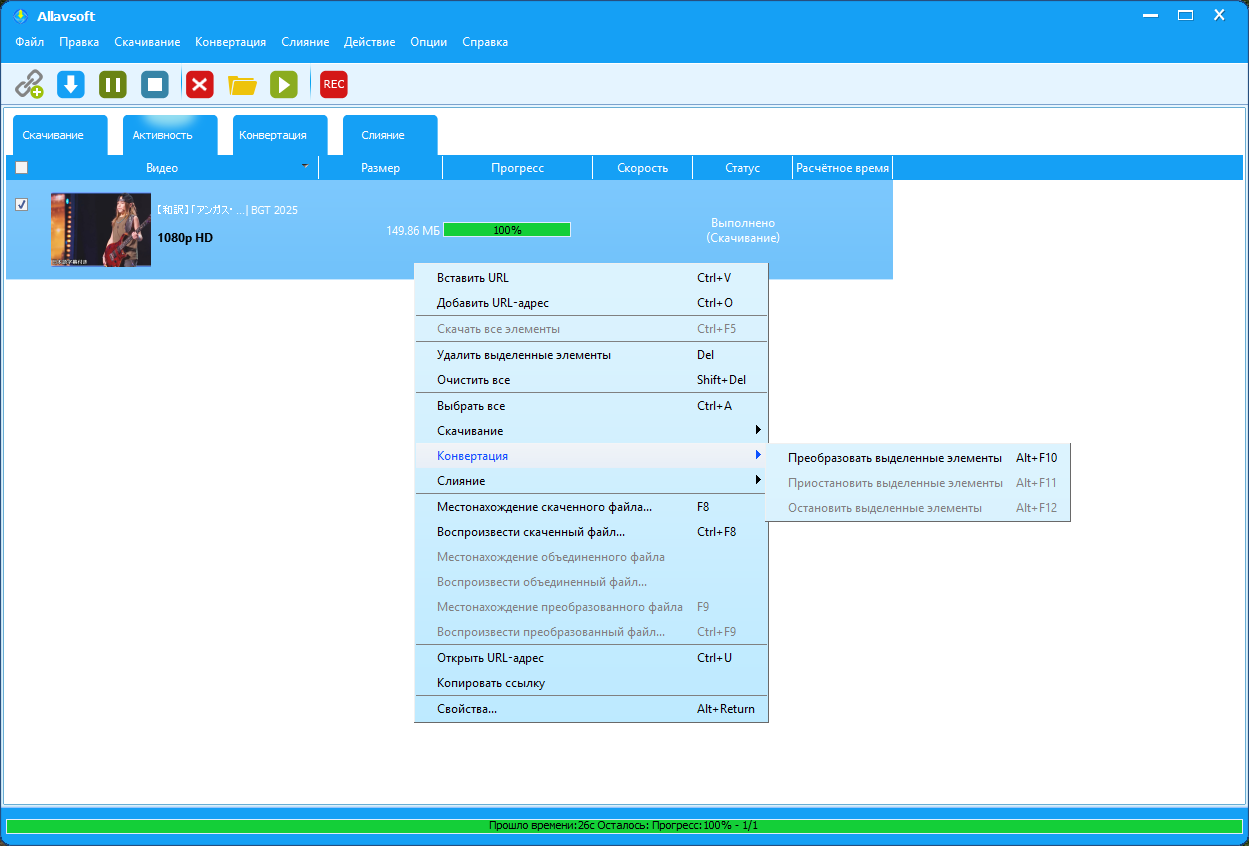
Task: Pause with the green pause icon
Action: pyautogui.click(x=113, y=84)
